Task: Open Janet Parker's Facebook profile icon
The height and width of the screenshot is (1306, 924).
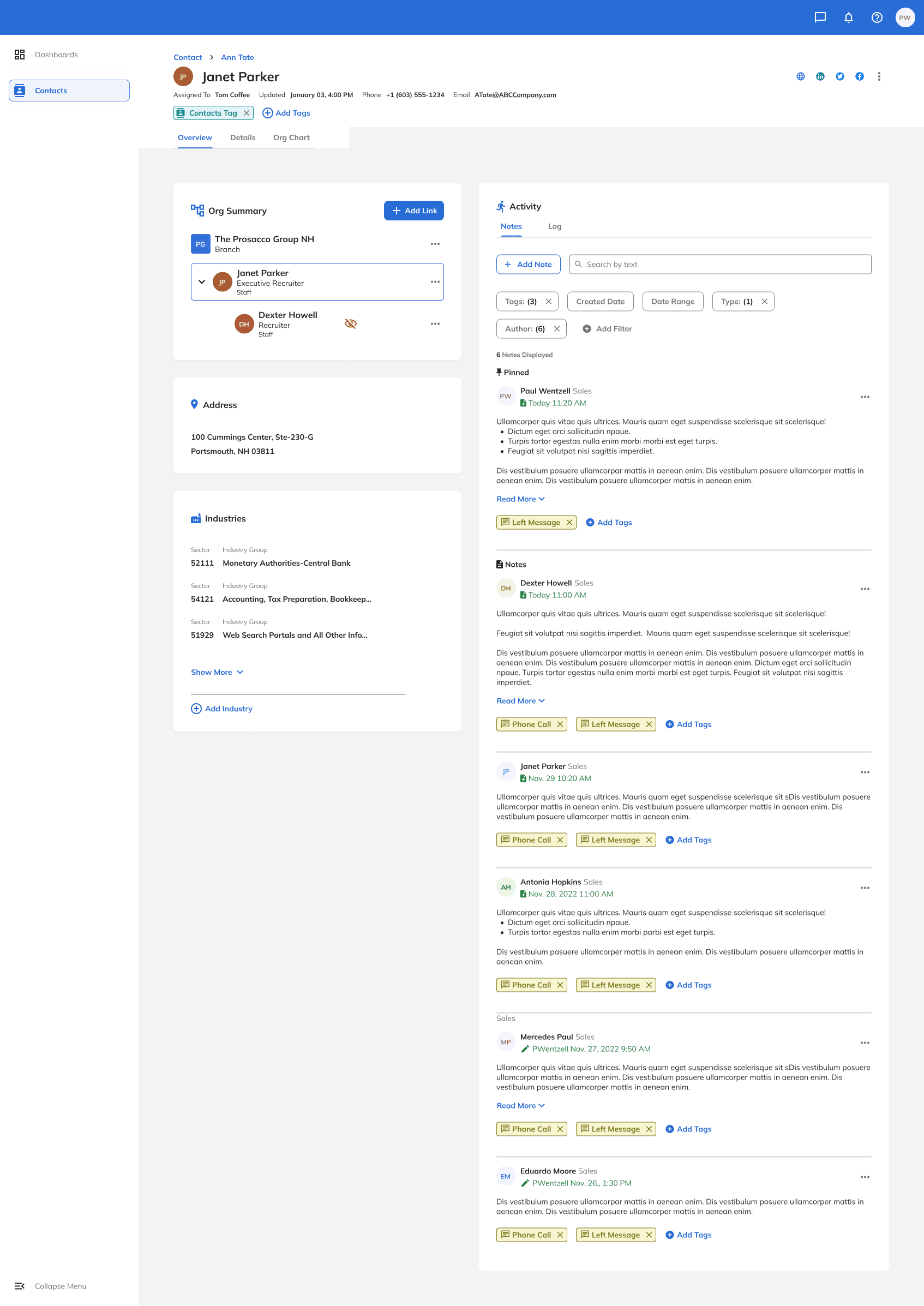Action: coord(859,76)
